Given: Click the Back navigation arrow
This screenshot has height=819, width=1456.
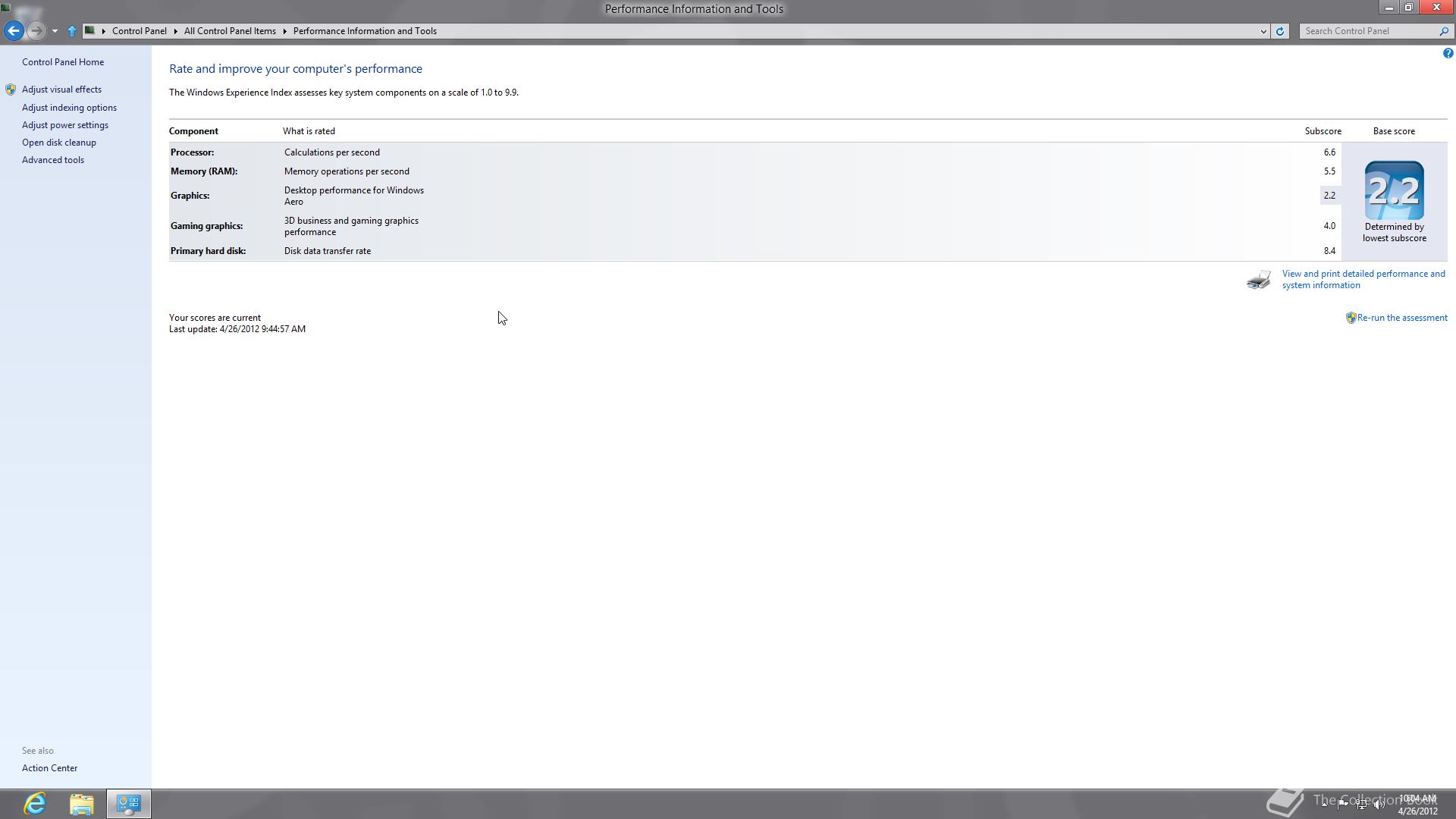Looking at the screenshot, I should [x=14, y=31].
